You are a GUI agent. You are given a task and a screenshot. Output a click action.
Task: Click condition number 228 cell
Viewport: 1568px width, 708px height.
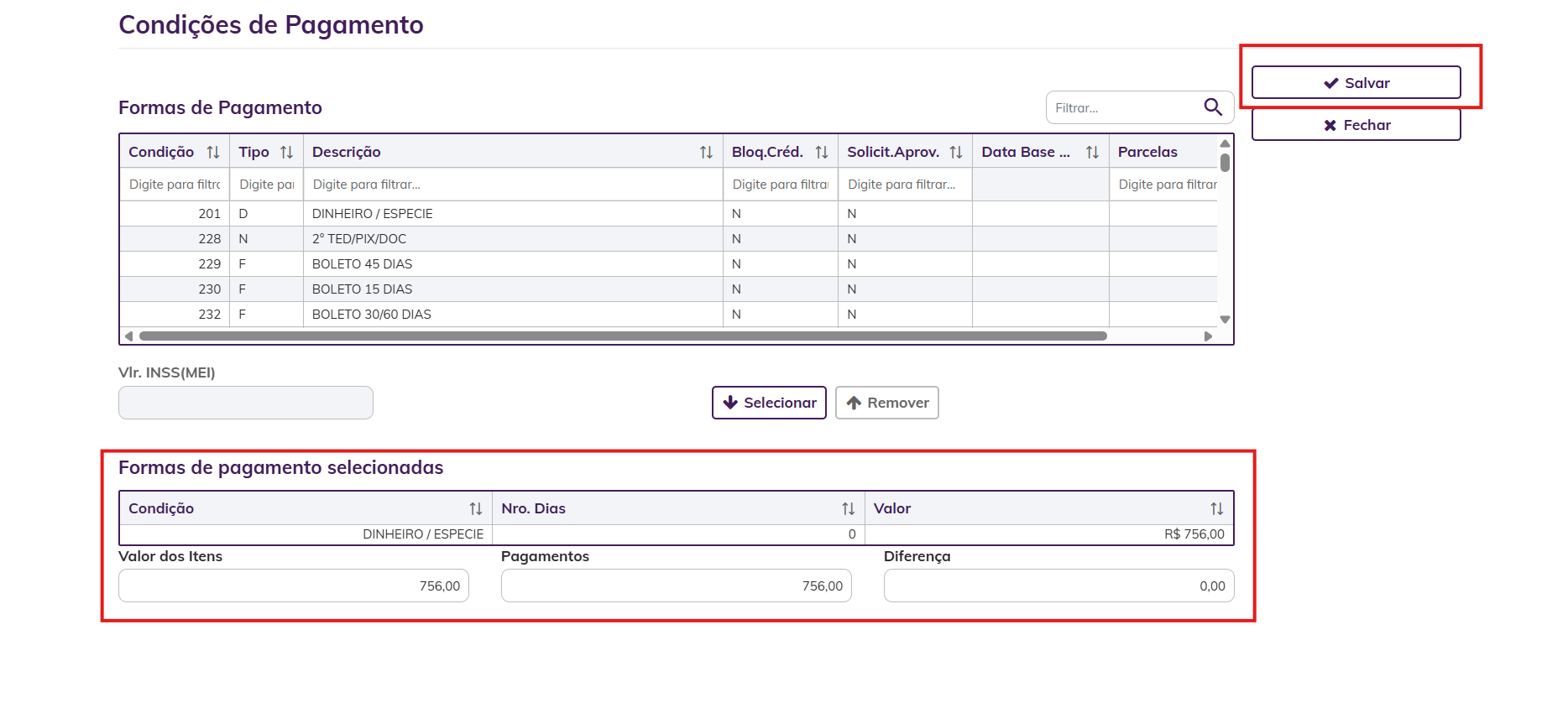(x=175, y=239)
